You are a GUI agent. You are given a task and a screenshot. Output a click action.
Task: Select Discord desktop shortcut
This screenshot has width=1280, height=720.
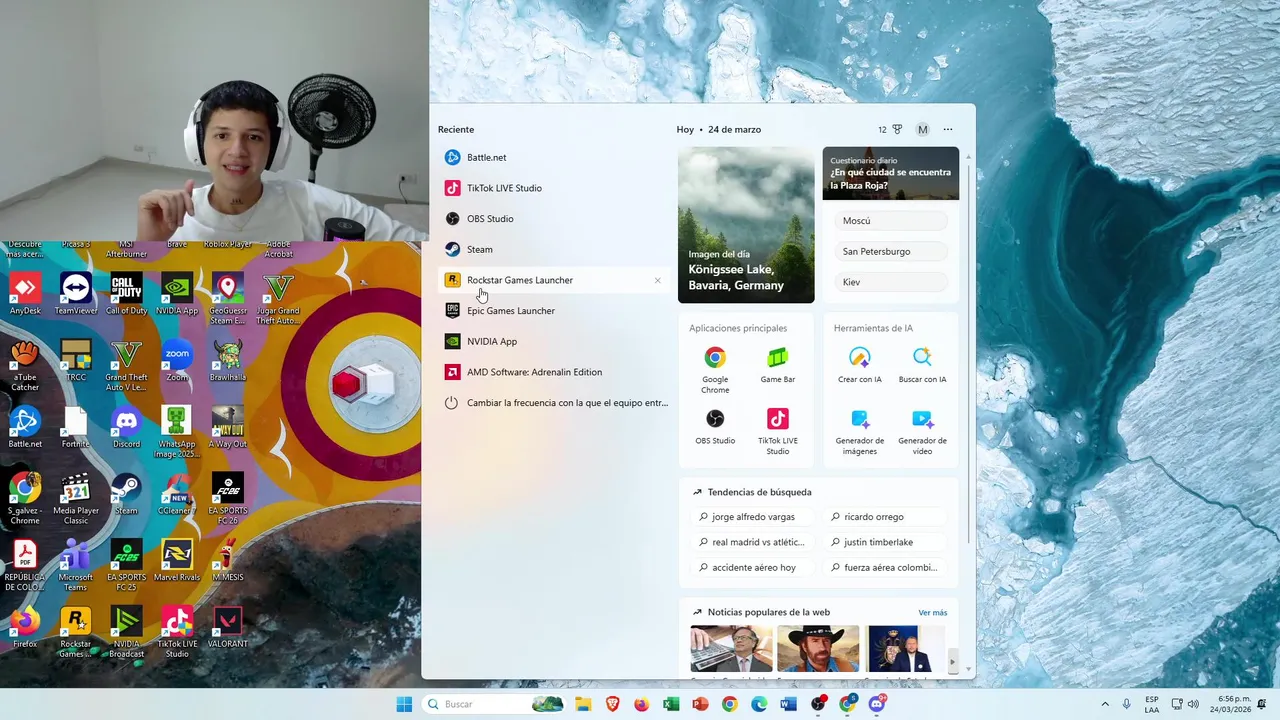[127, 427]
